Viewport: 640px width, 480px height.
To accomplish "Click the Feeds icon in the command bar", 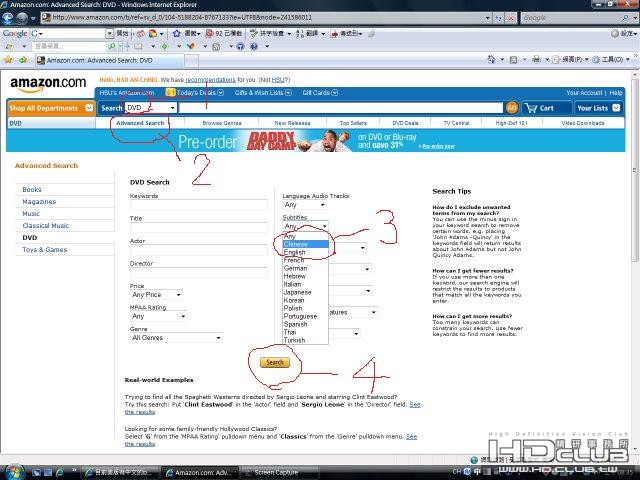I will (x=513, y=60).
